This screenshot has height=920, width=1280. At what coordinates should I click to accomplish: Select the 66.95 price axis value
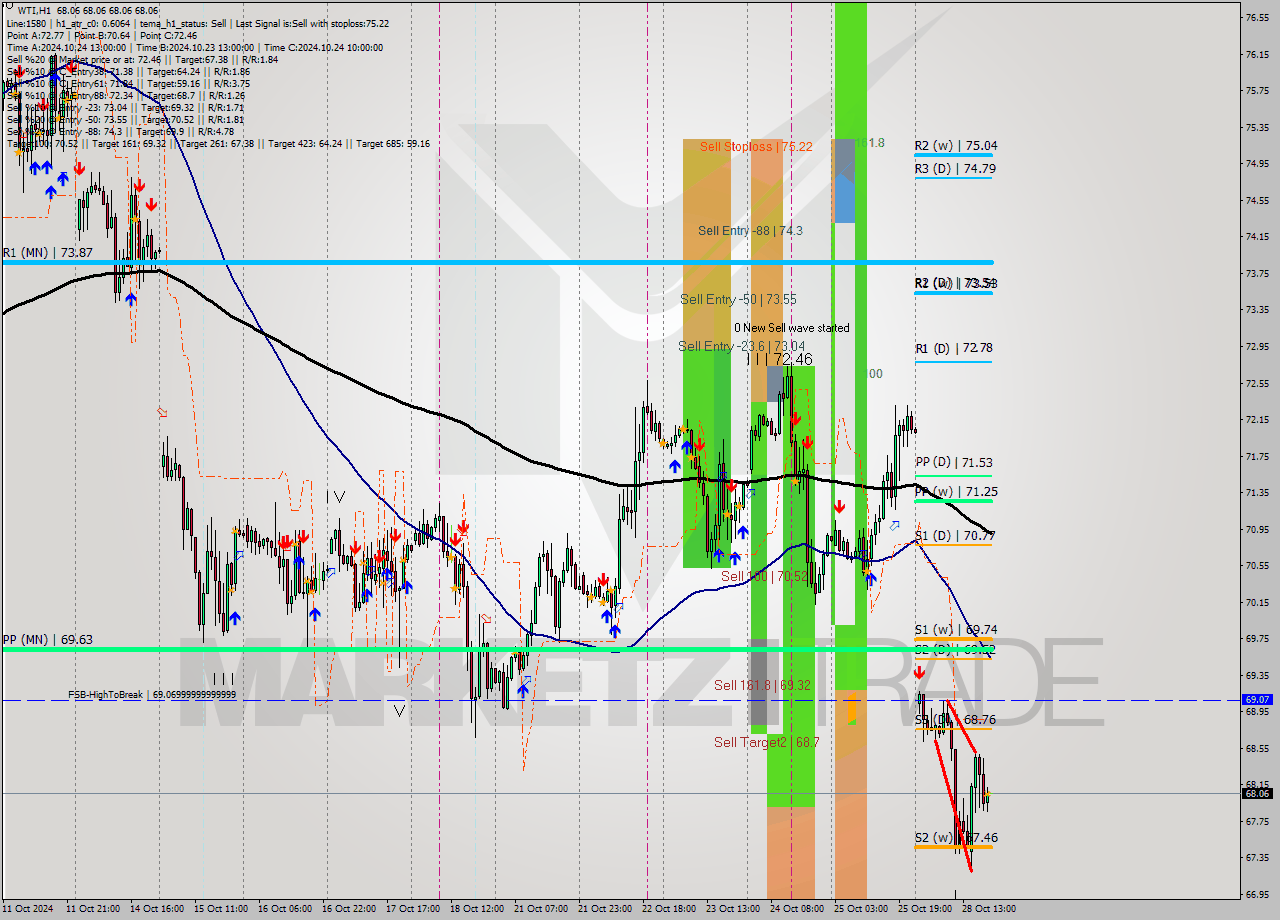(1257, 894)
